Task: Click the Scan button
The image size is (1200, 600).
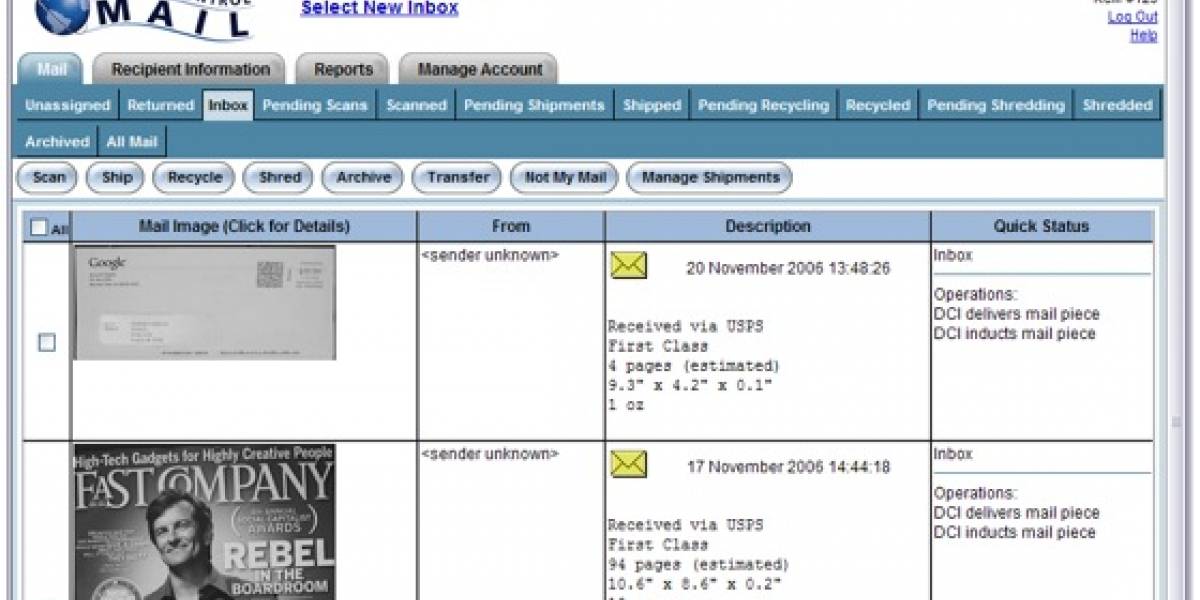Action: 49,177
